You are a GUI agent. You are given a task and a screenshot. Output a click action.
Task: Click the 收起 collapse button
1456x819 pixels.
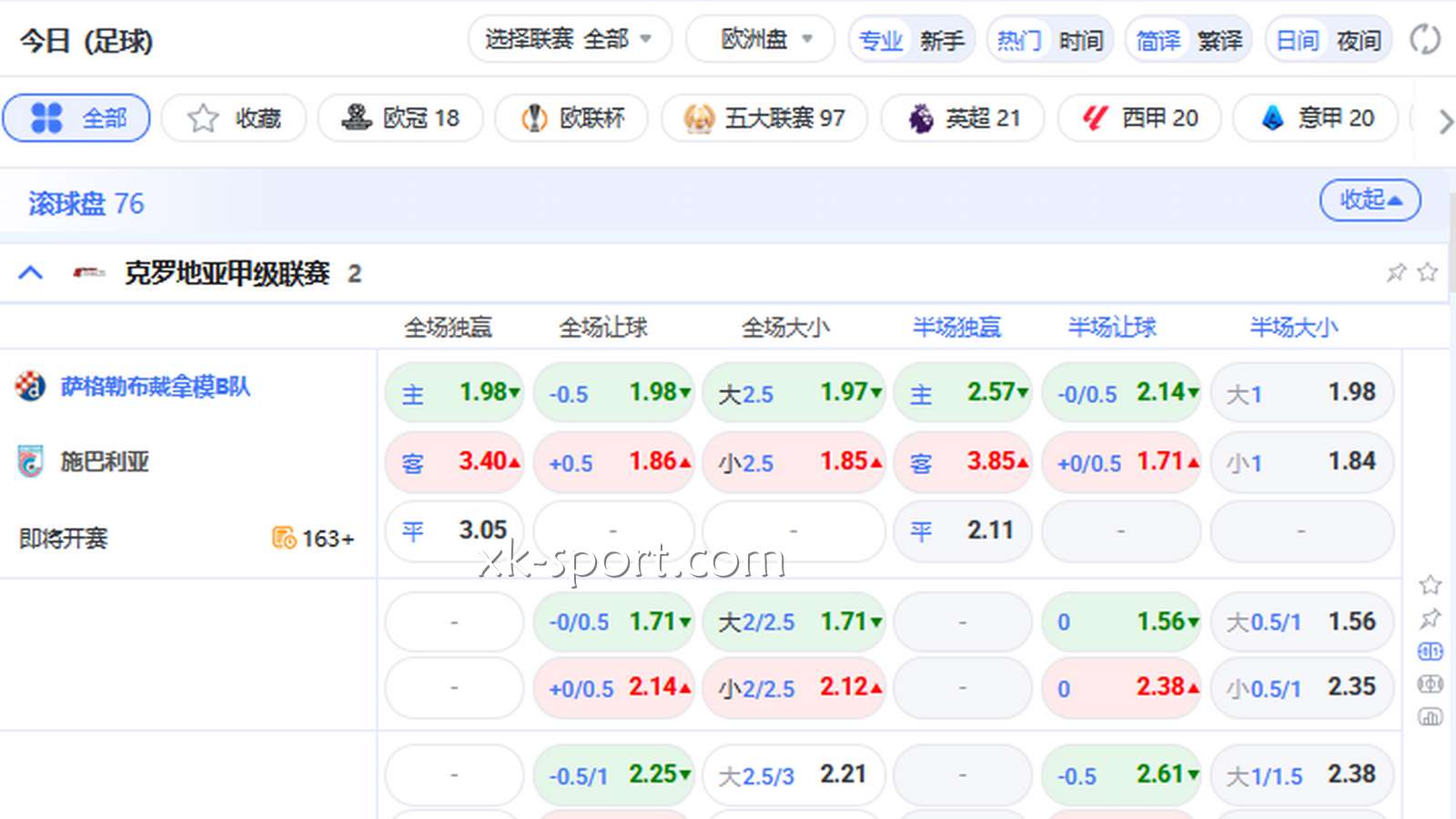[1370, 200]
